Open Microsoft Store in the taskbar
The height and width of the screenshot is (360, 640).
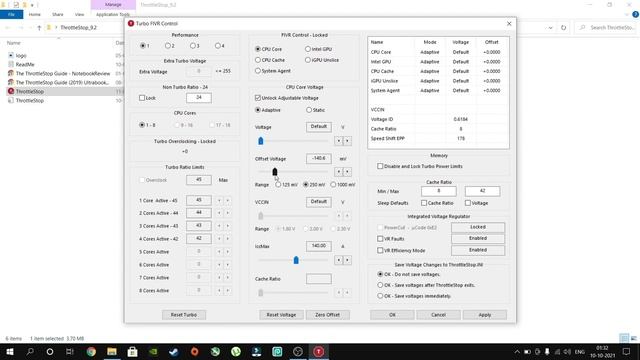click(132, 351)
